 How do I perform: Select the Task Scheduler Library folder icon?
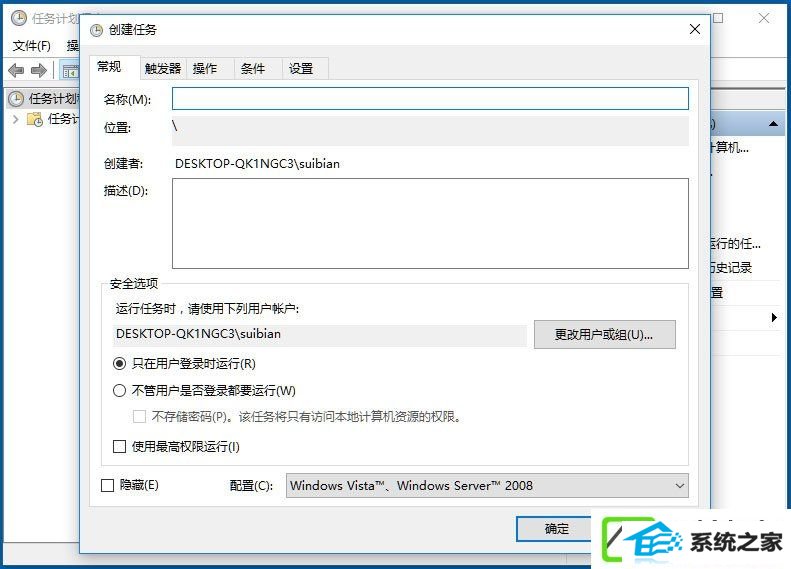click(x=35, y=120)
